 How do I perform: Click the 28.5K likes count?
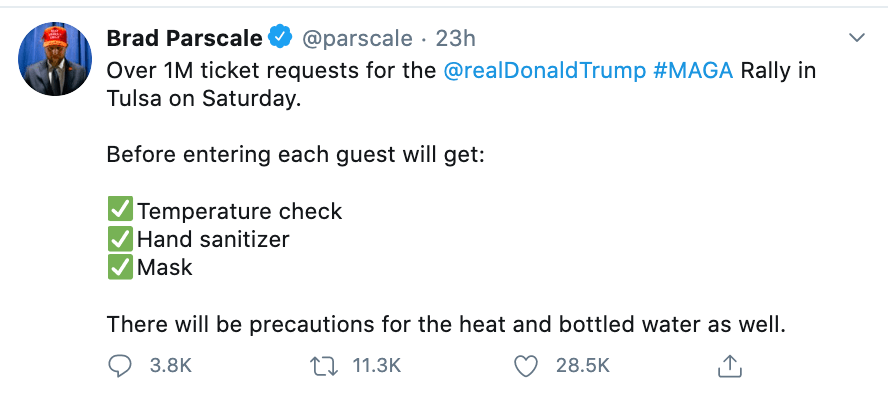click(583, 366)
